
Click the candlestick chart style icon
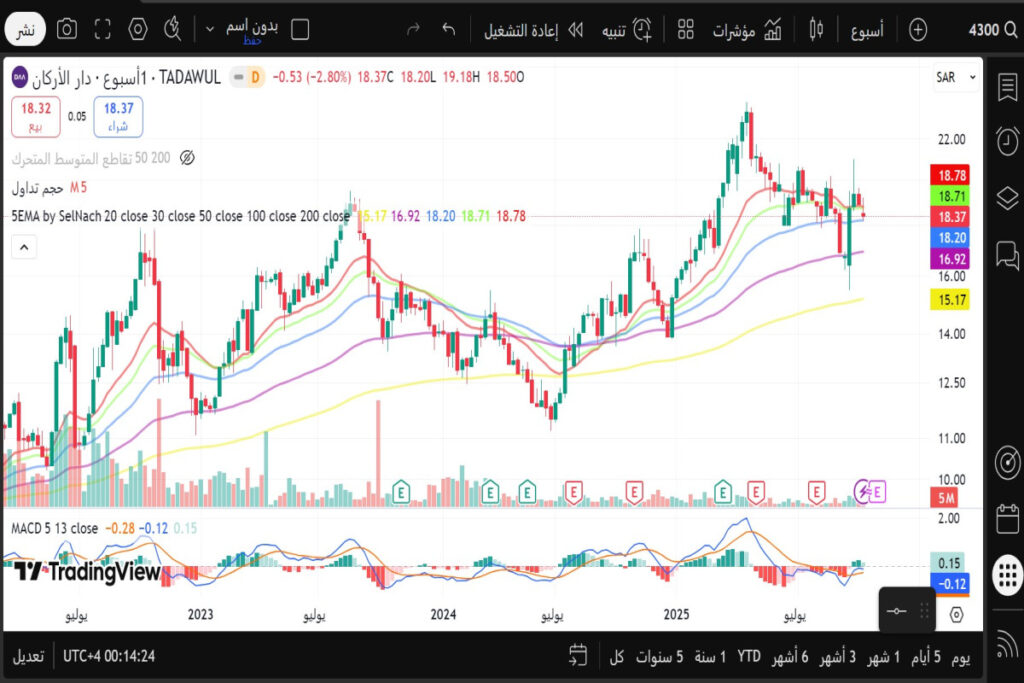(817, 29)
